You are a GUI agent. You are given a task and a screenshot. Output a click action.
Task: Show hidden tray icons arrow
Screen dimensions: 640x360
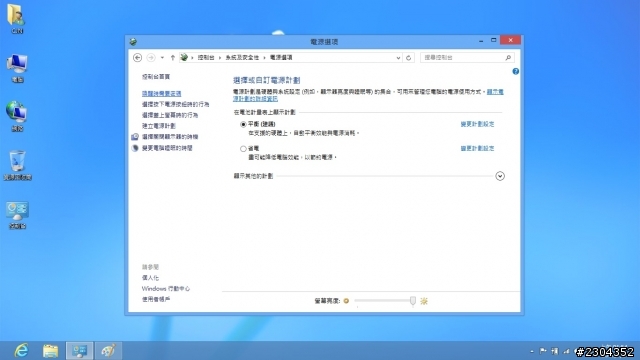[x=532, y=351]
